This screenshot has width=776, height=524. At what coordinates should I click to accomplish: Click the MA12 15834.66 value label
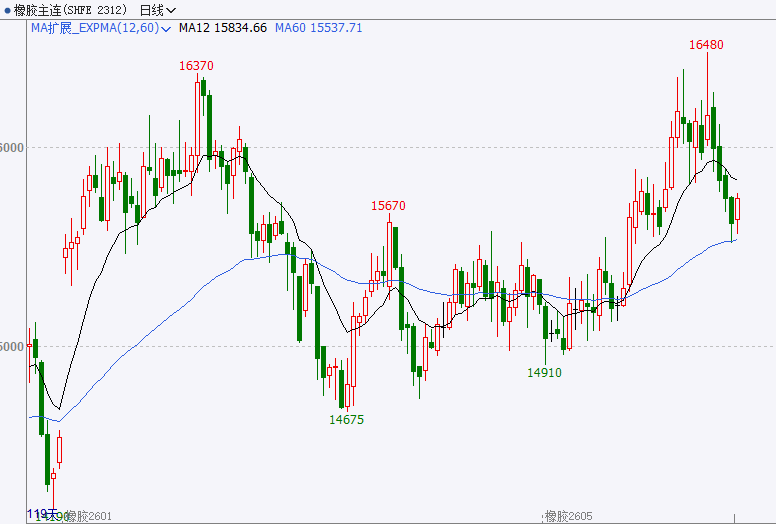[x=222, y=28]
